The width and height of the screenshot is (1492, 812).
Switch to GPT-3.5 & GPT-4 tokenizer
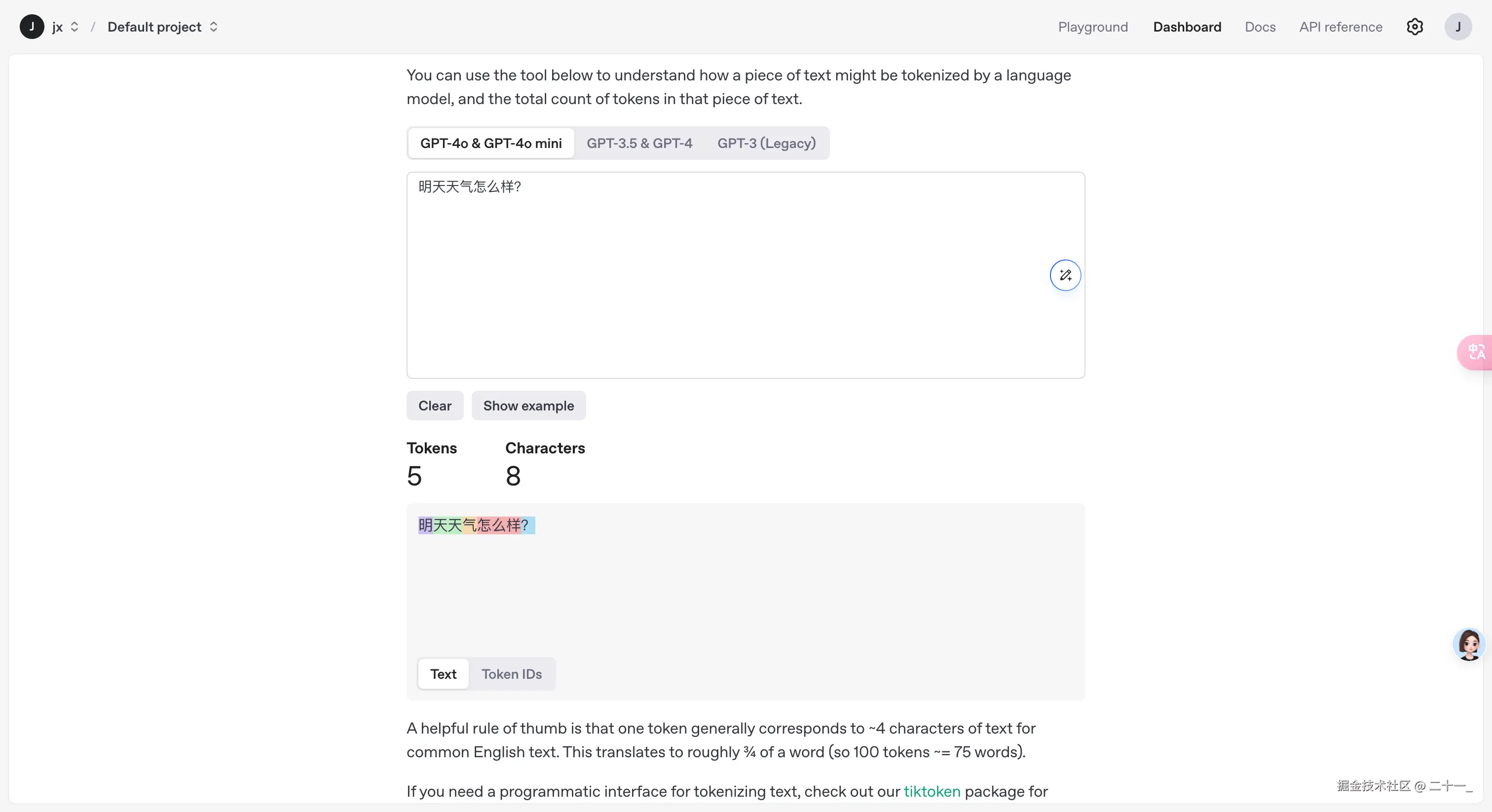tap(639, 143)
